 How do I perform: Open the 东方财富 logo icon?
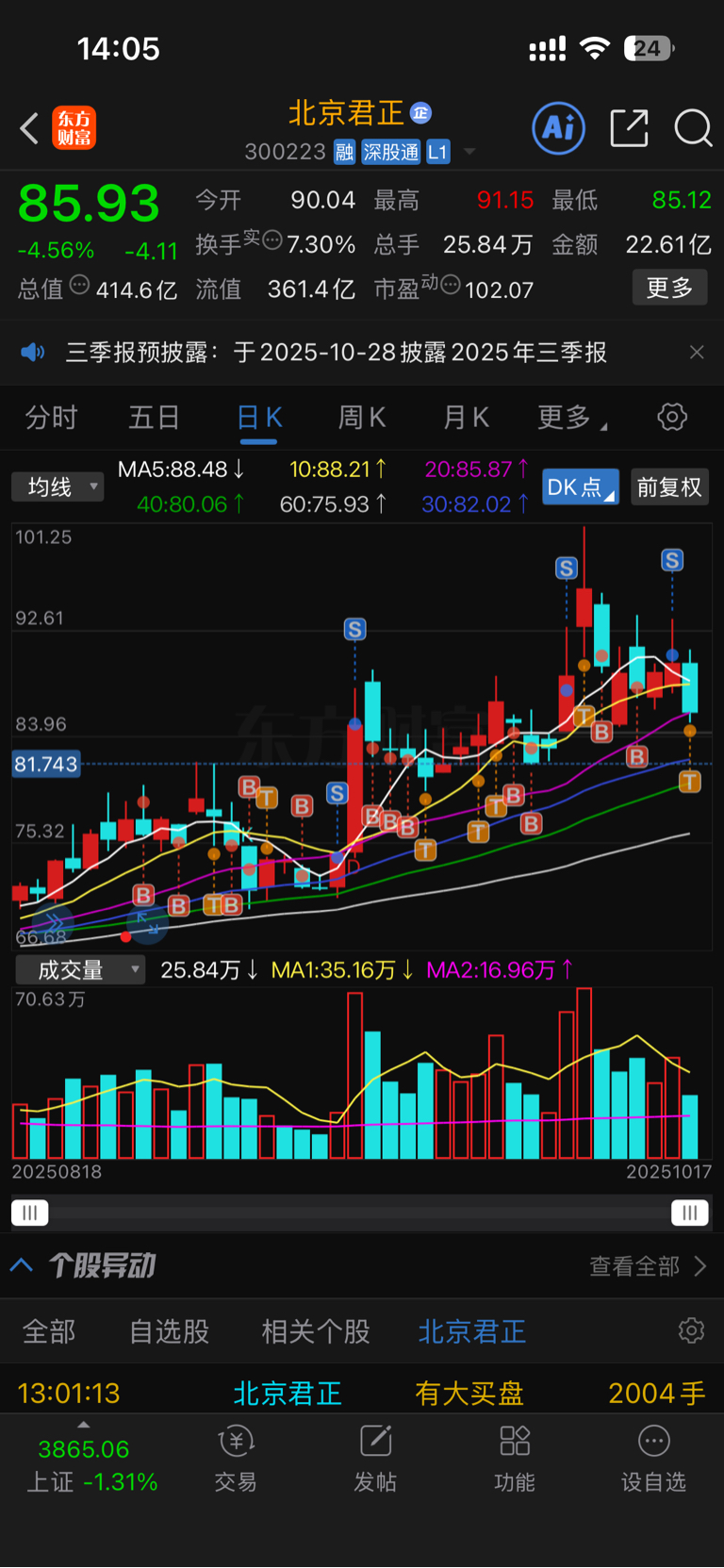74,128
